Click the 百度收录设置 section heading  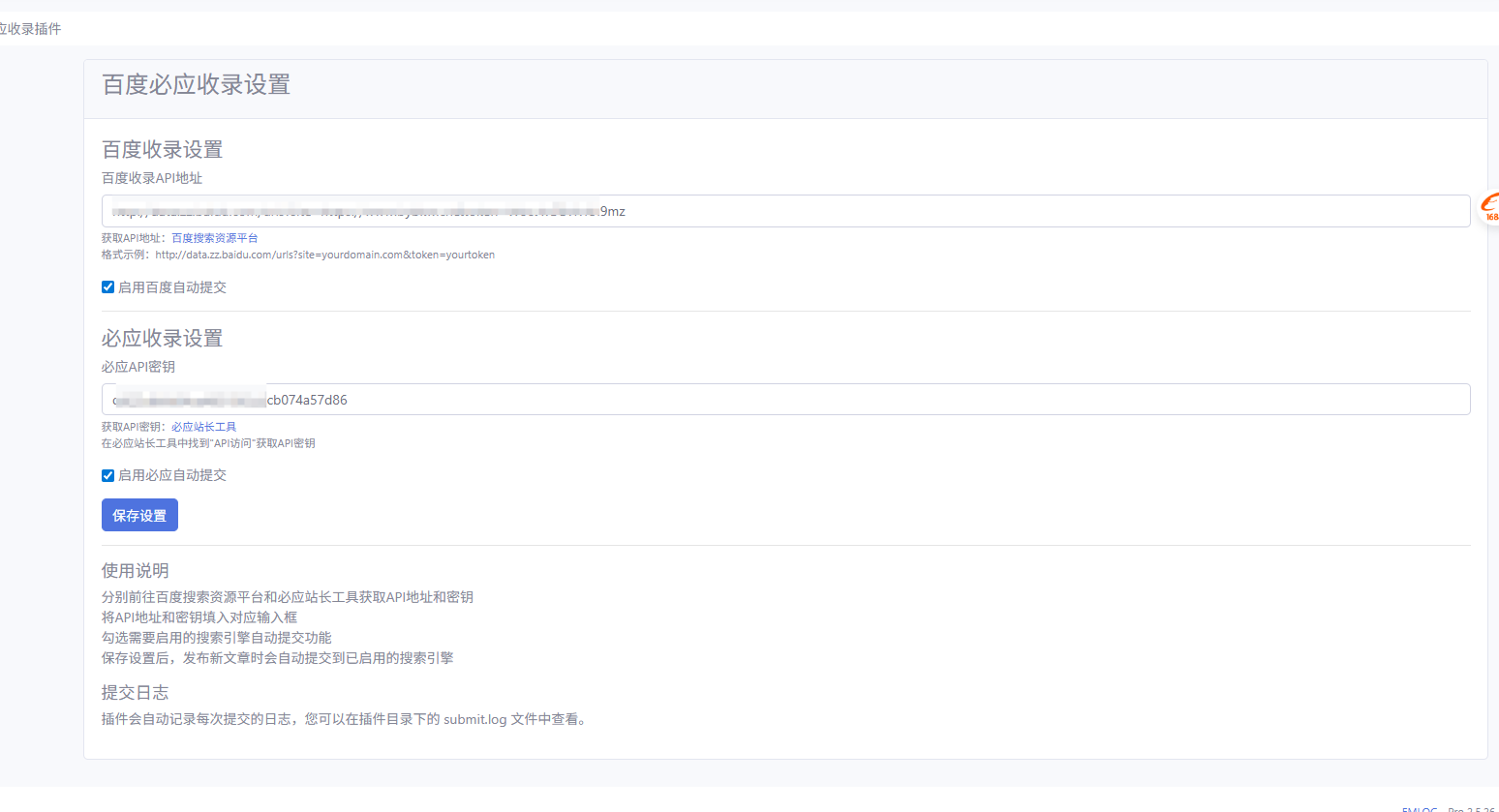163,150
